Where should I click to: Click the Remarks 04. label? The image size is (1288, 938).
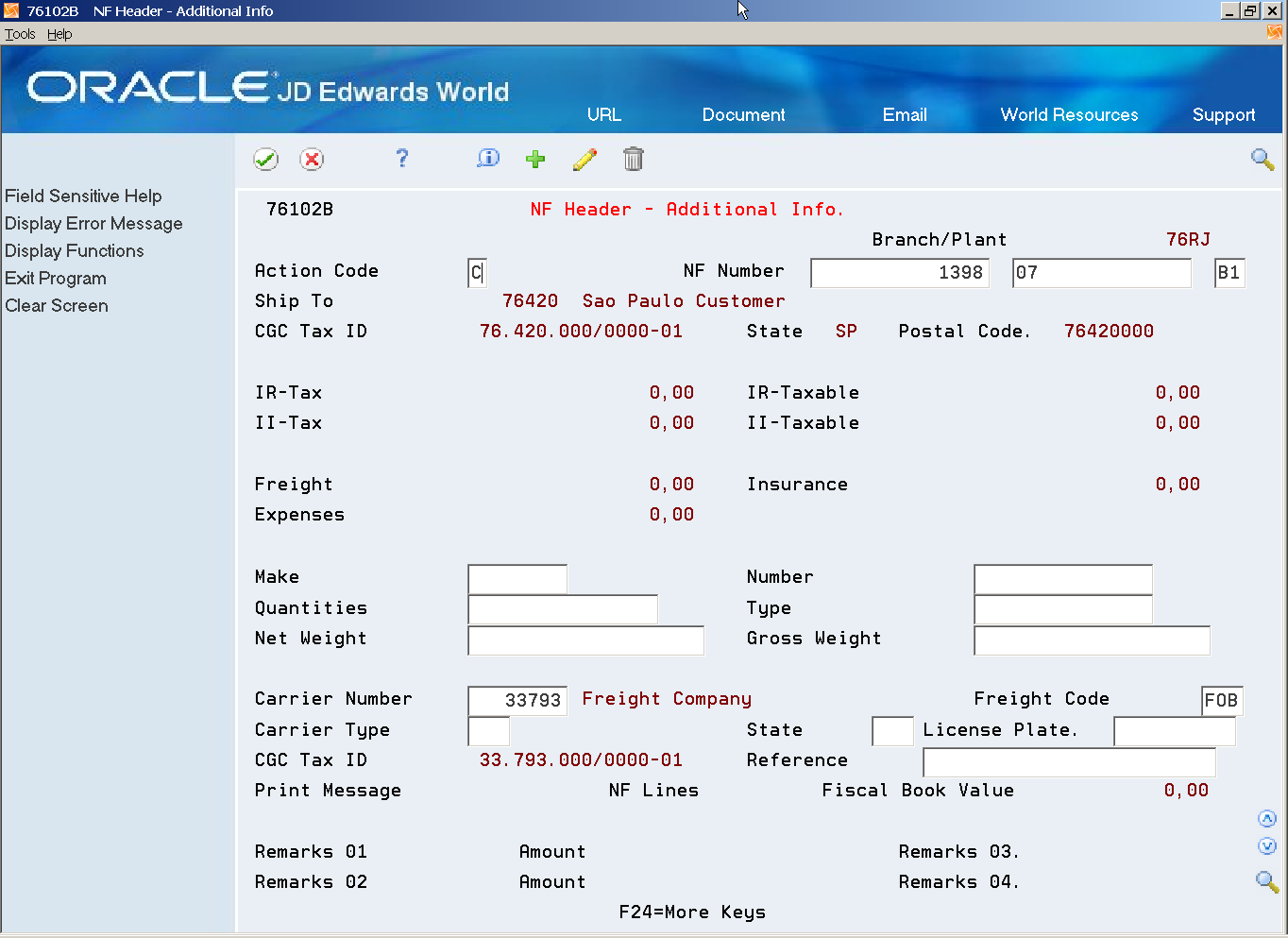pyautogui.click(x=958, y=882)
